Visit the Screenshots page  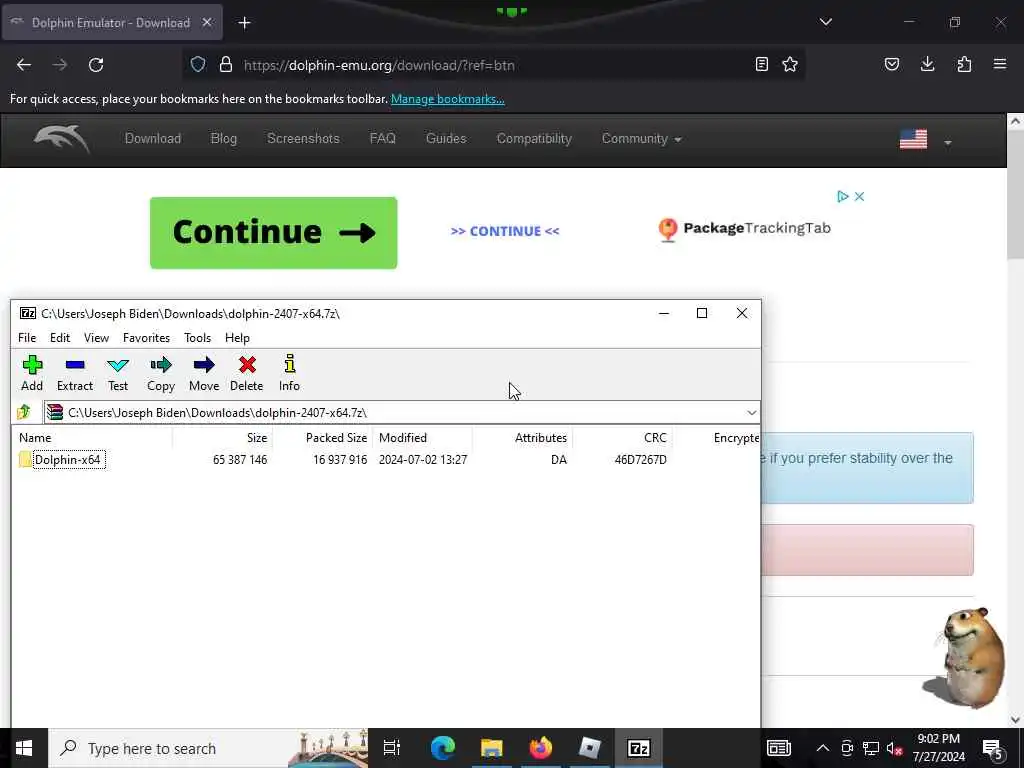coord(303,138)
